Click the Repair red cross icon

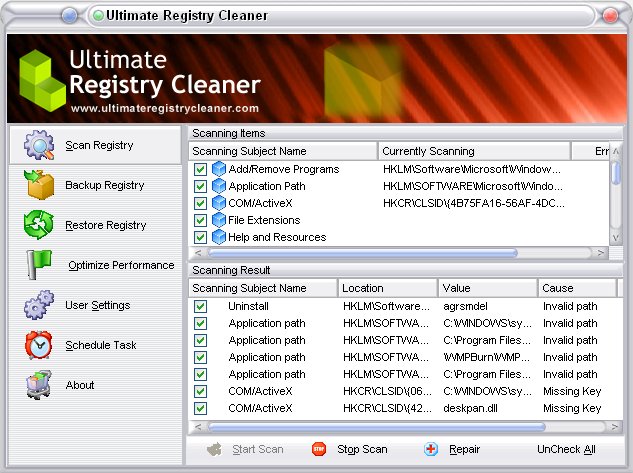(x=431, y=449)
